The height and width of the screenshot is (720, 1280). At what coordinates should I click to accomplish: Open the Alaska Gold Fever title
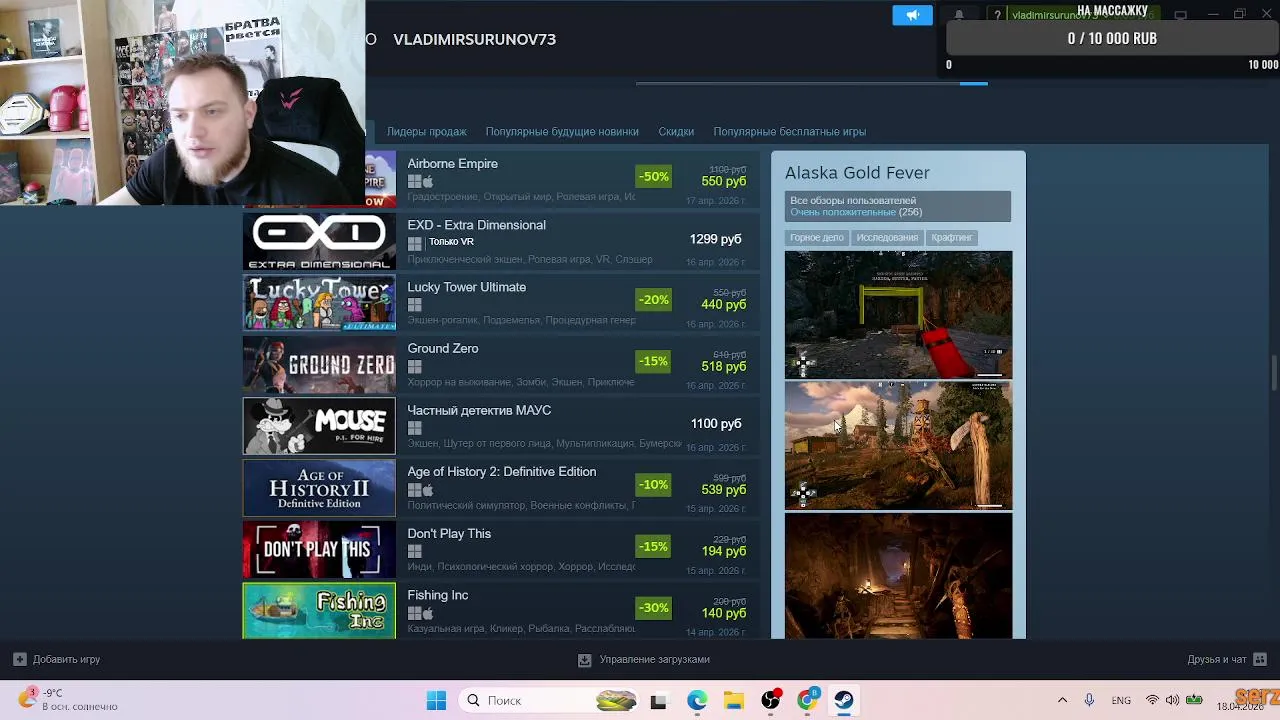tap(857, 173)
